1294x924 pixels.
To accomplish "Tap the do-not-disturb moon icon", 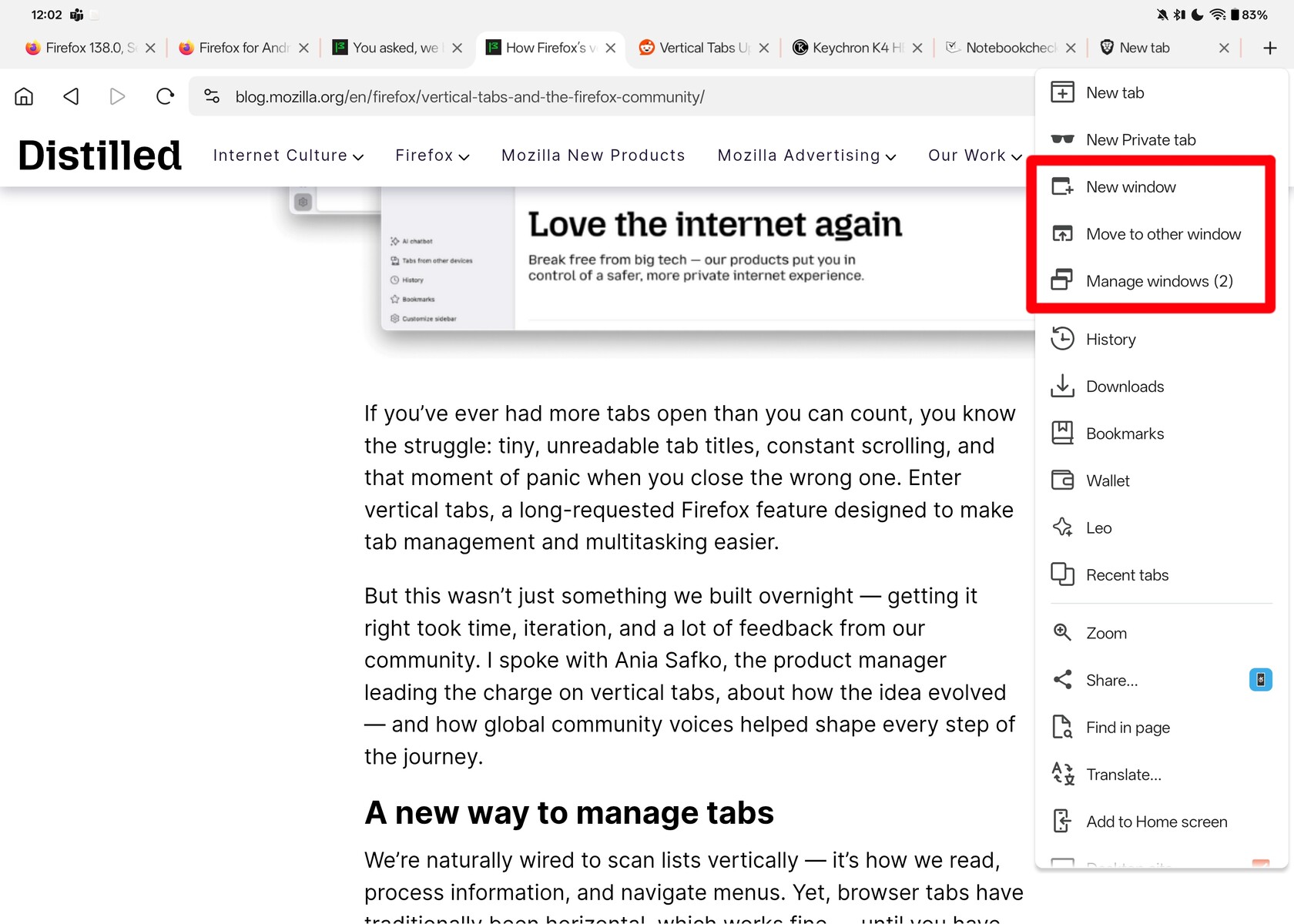I will [x=1197, y=15].
